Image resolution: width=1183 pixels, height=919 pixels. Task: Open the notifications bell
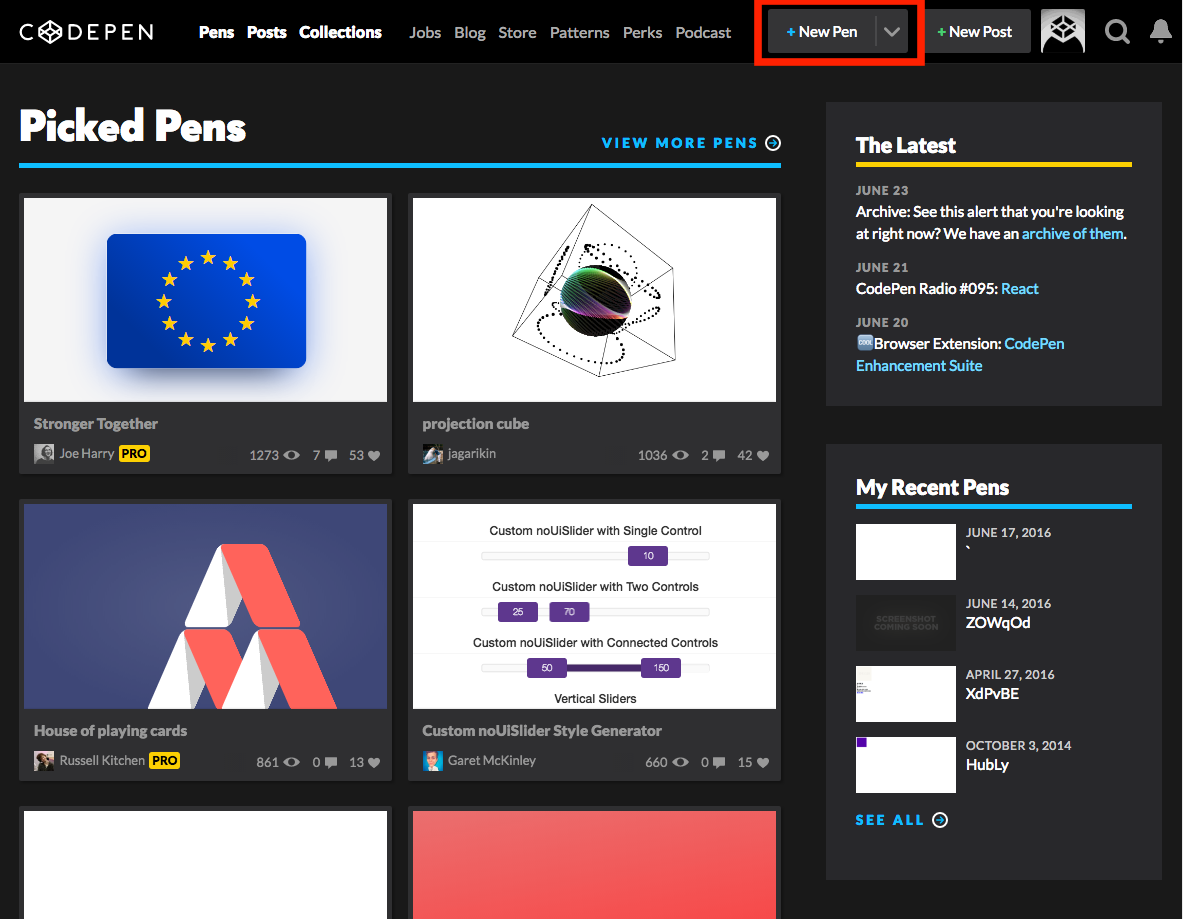point(1160,32)
